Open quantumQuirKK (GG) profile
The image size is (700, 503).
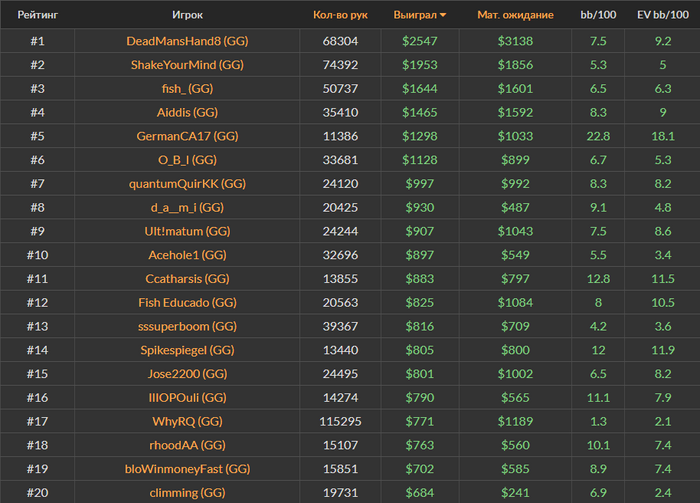point(188,183)
